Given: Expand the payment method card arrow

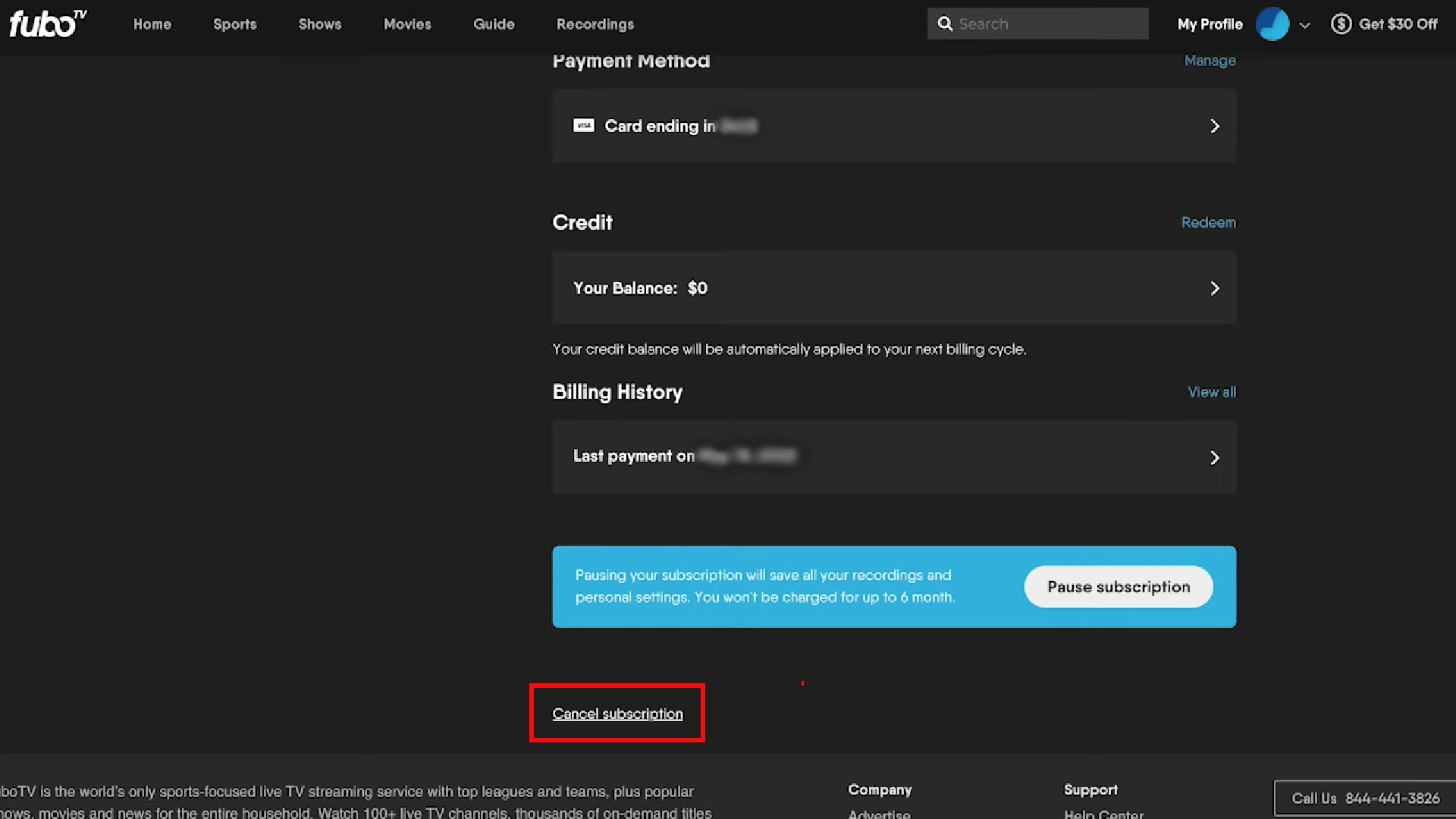Looking at the screenshot, I should click(x=1215, y=126).
